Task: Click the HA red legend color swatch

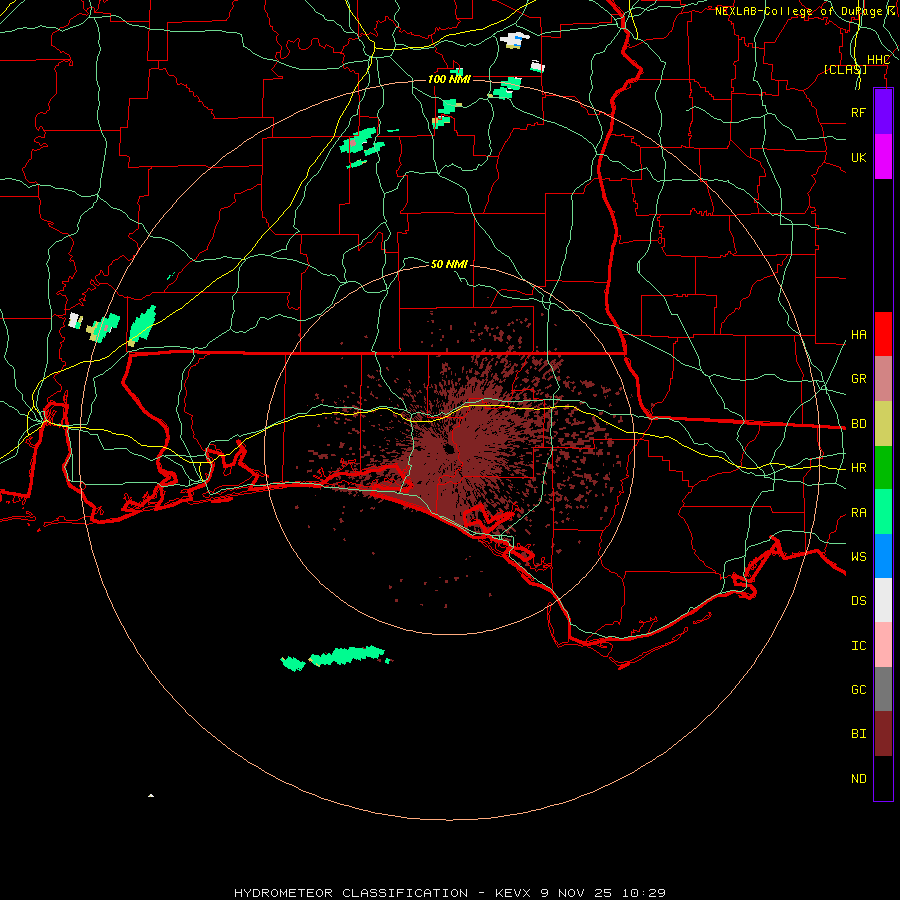Action: click(x=883, y=334)
